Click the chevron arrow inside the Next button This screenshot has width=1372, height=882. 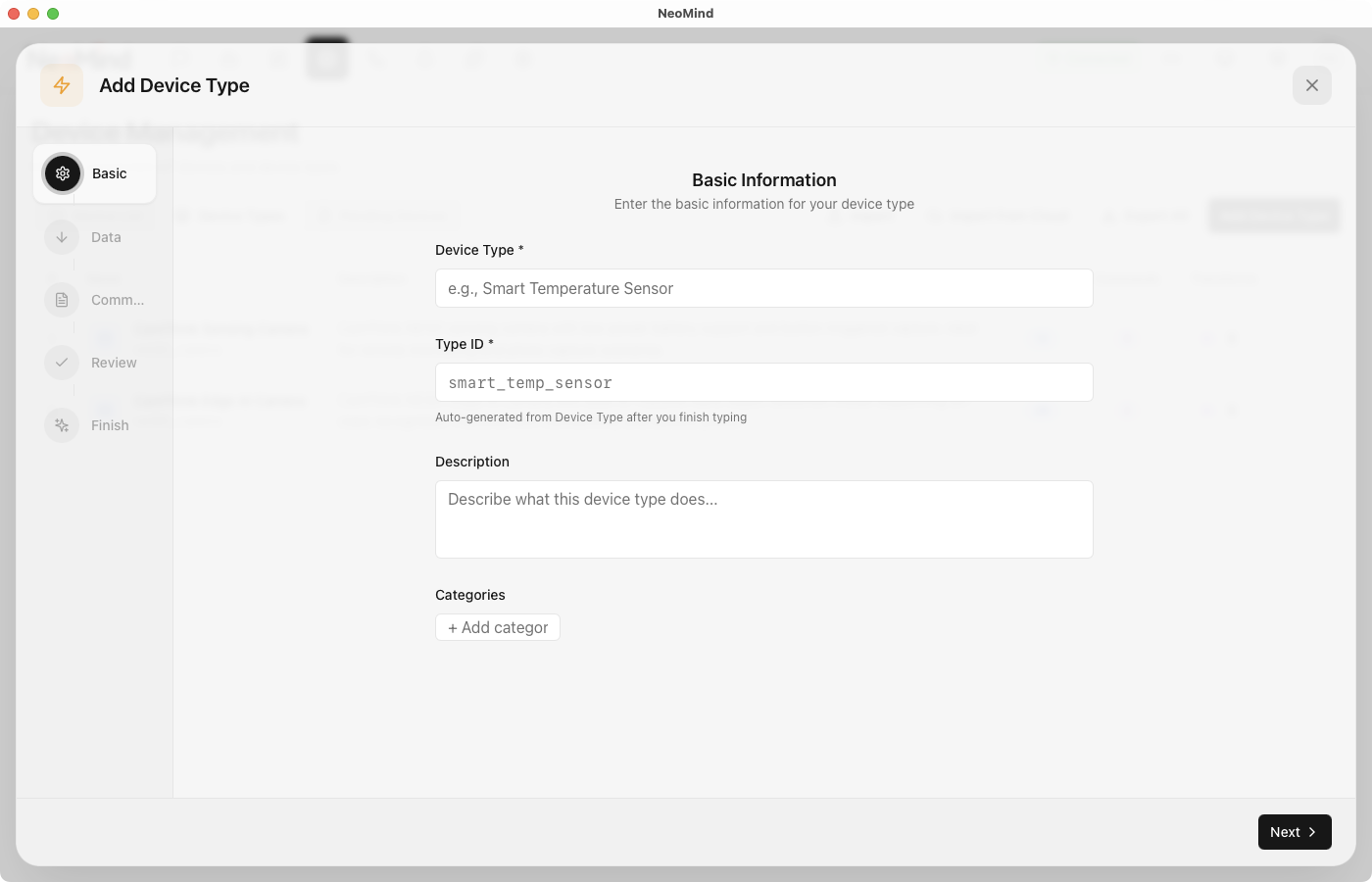coord(1311,831)
